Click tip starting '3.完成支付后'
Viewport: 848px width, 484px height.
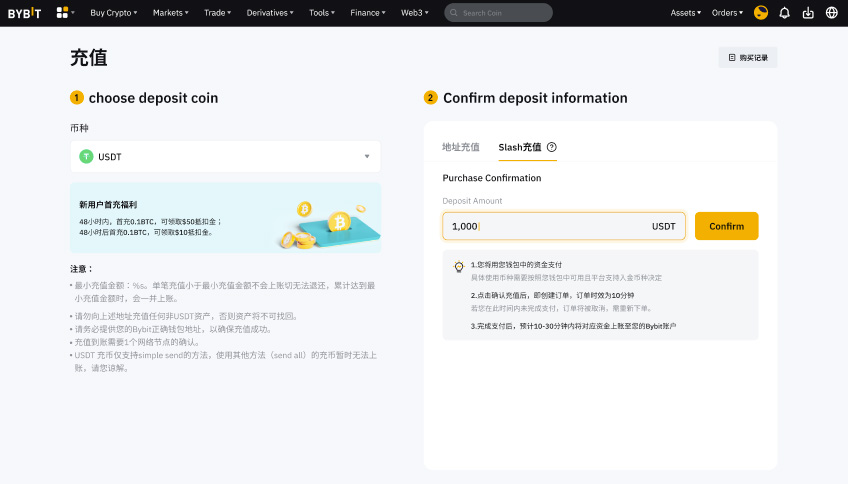(x=573, y=326)
